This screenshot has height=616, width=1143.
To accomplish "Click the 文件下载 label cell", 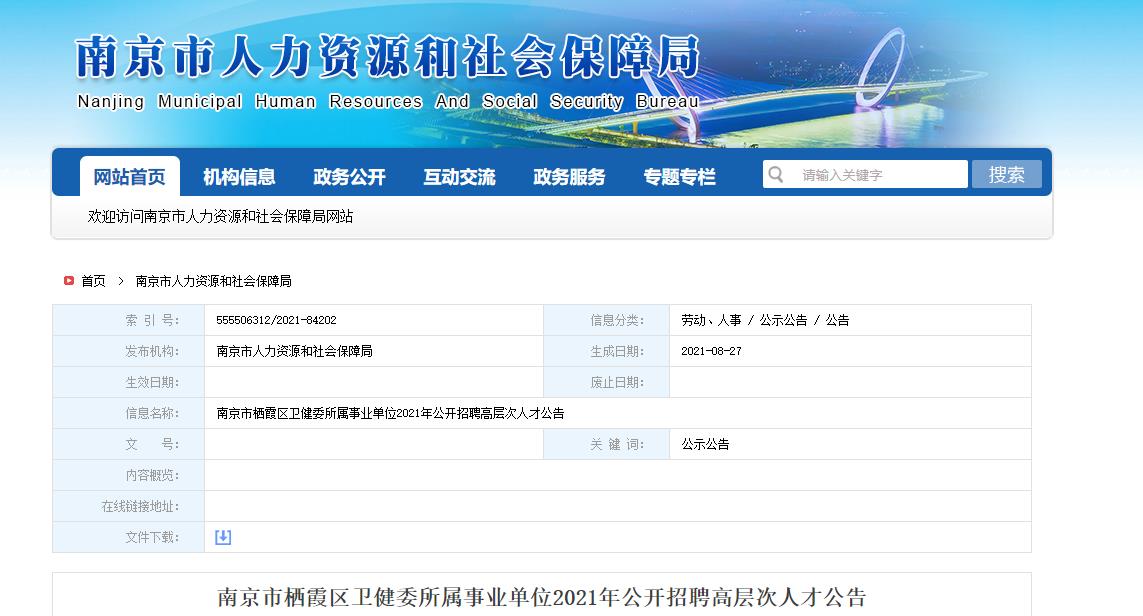I will 128,537.
